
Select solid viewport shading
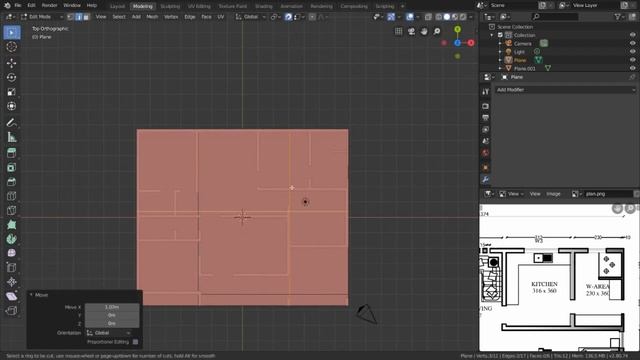(447, 17)
